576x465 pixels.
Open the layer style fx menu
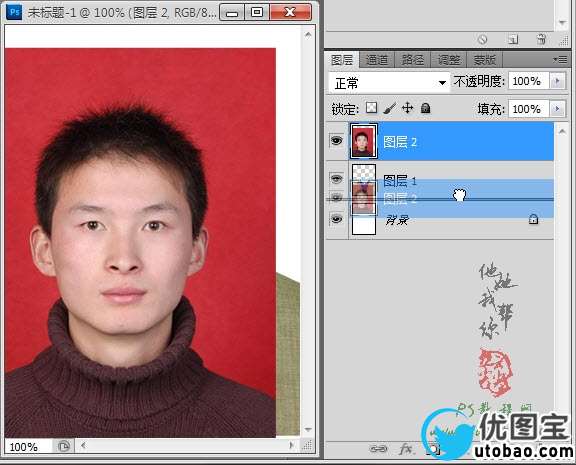coord(406,448)
